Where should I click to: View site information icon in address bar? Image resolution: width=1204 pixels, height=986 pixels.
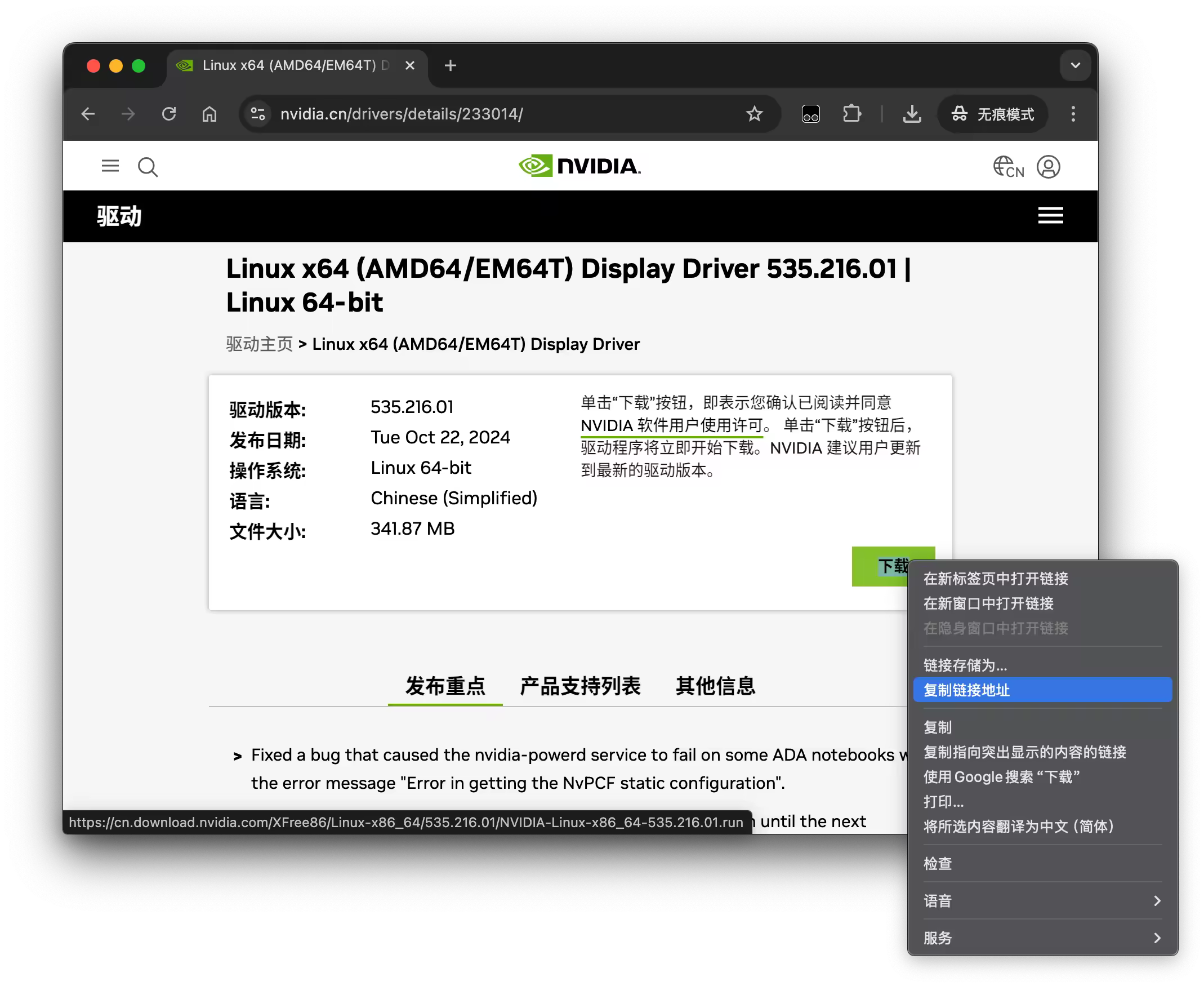pos(258,114)
